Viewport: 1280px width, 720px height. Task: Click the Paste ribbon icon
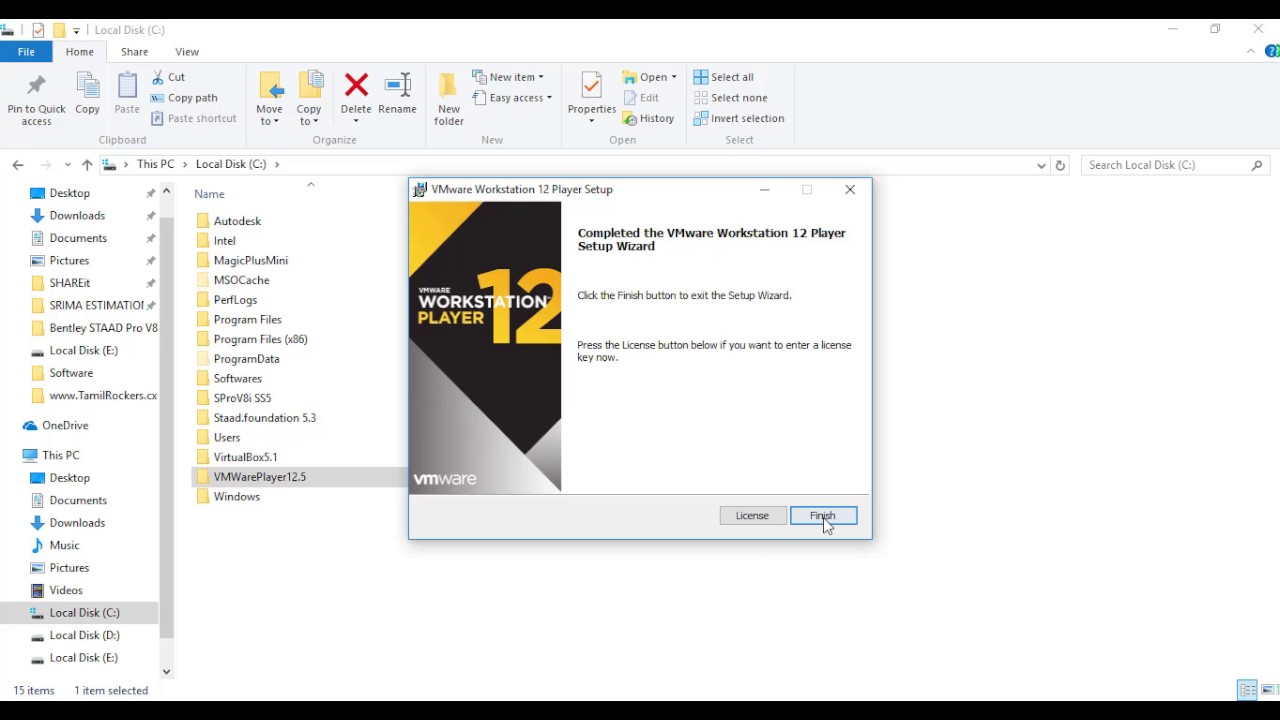click(127, 94)
